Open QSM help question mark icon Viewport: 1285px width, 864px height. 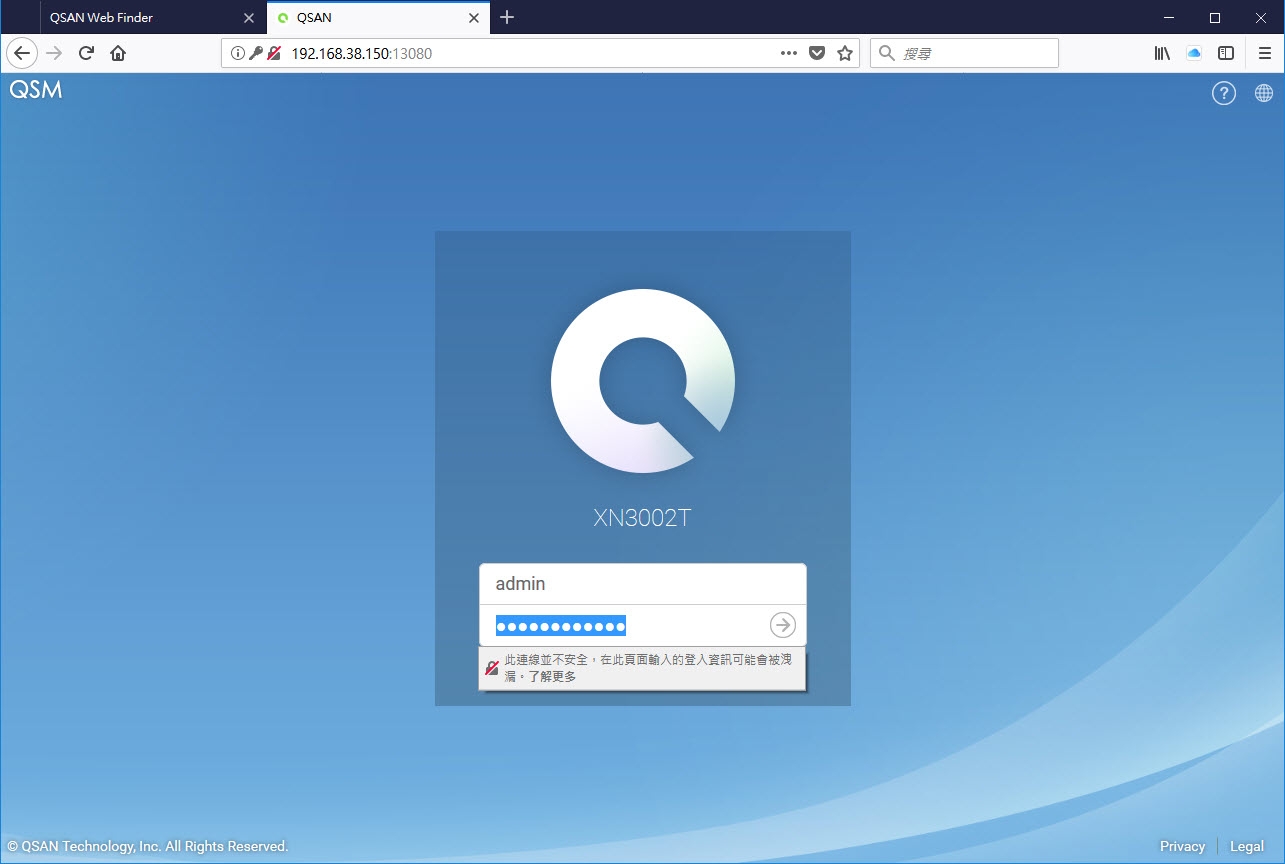(1224, 93)
